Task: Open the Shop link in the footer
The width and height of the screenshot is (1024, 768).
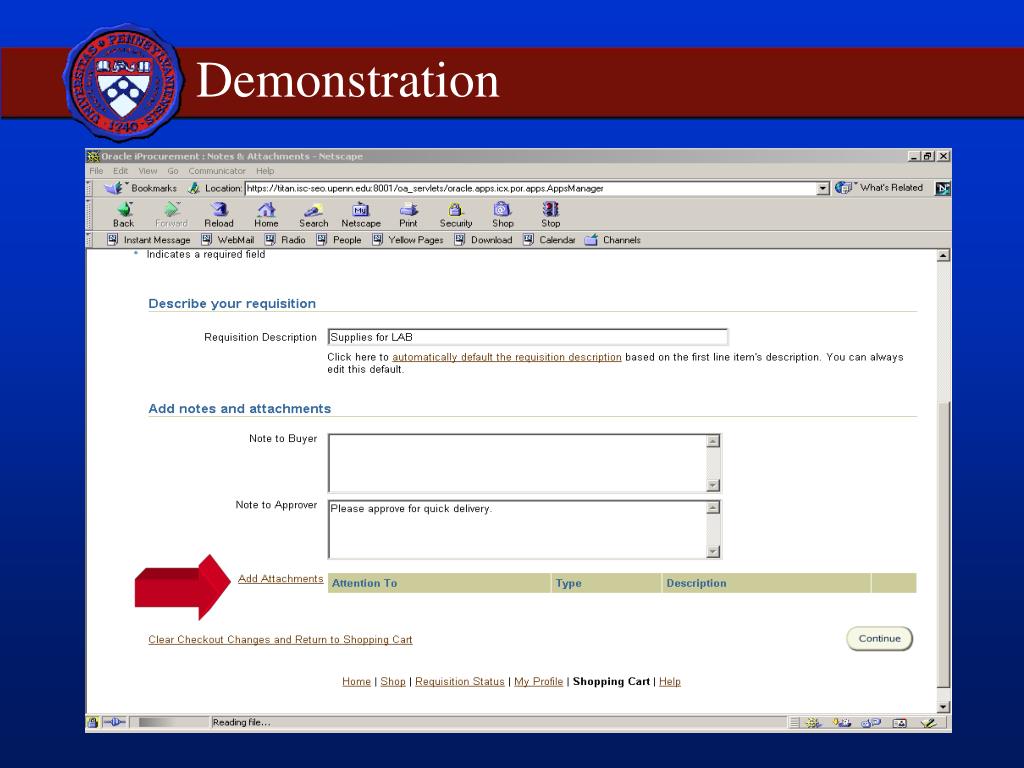Action: [x=393, y=681]
